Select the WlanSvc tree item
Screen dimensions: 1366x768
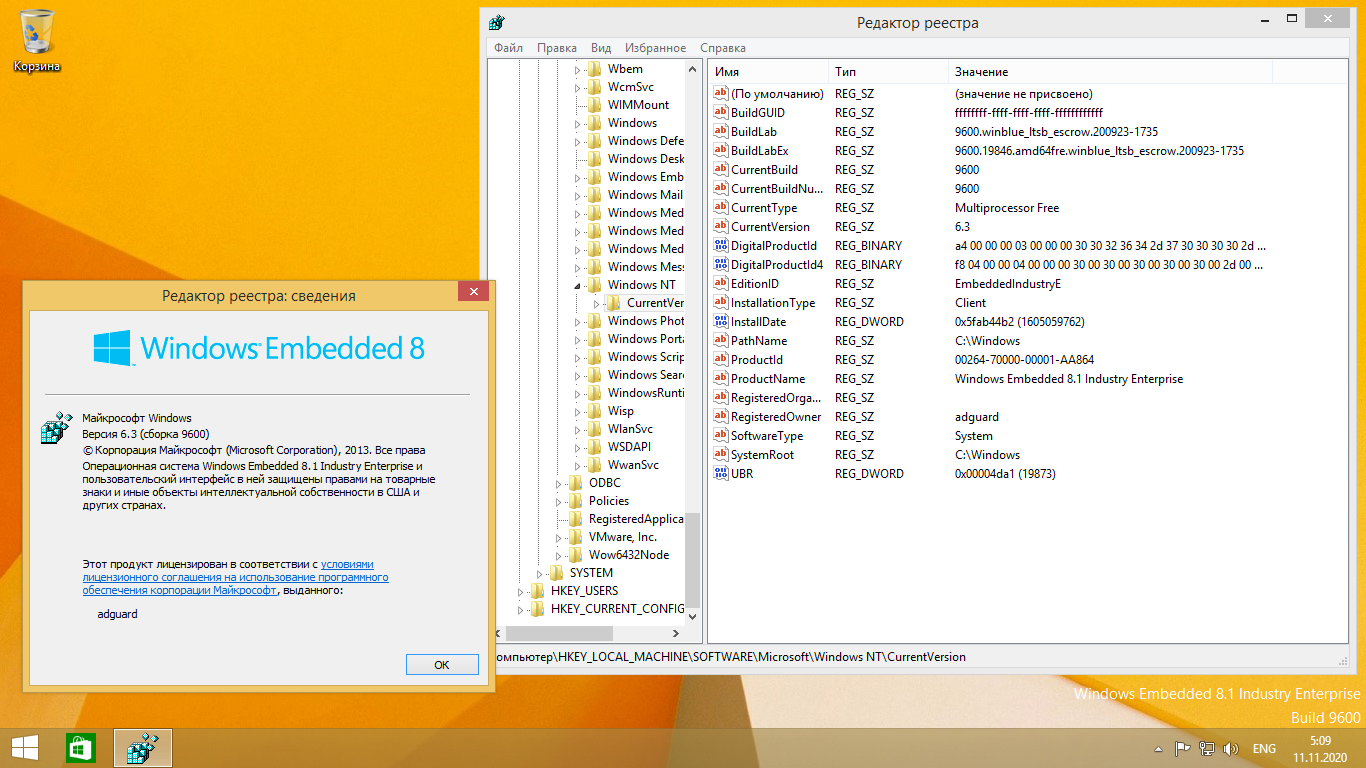point(630,429)
